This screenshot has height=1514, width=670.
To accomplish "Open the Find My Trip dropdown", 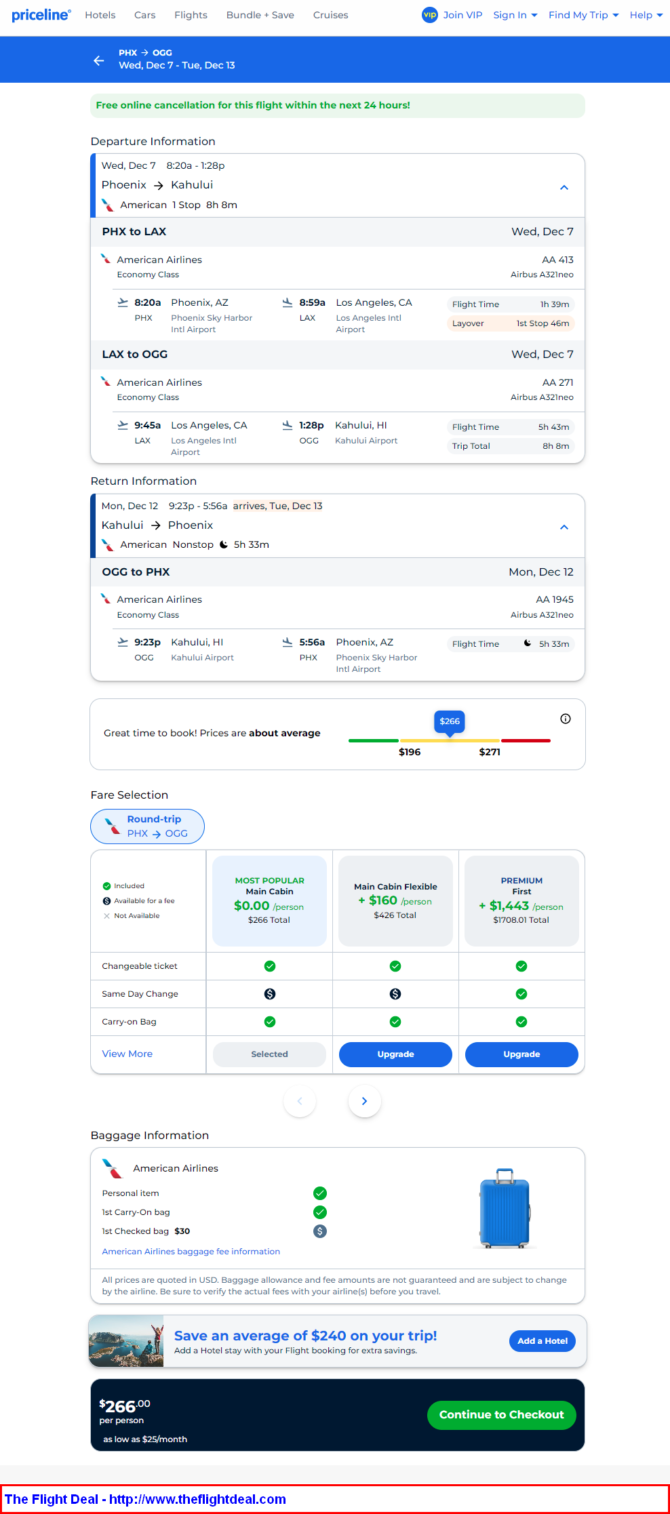I will (584, 15).
